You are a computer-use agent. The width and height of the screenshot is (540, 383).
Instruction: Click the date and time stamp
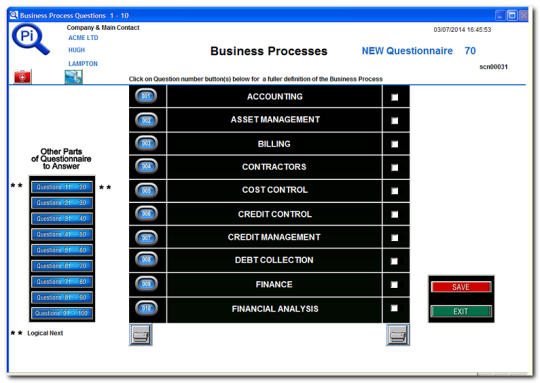[x=462, y=30]
